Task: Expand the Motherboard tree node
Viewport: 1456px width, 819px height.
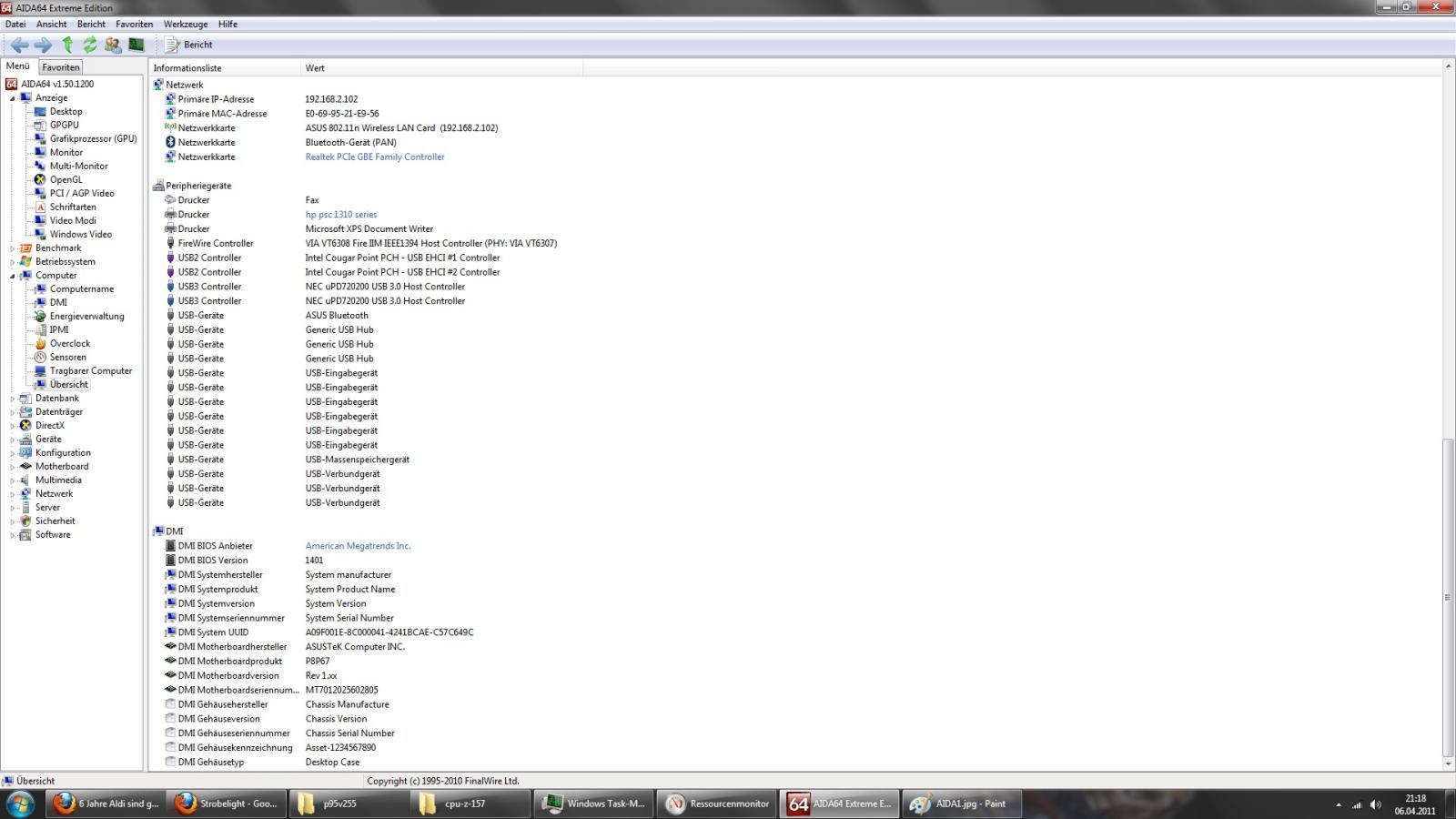Action: click(13, 467)
